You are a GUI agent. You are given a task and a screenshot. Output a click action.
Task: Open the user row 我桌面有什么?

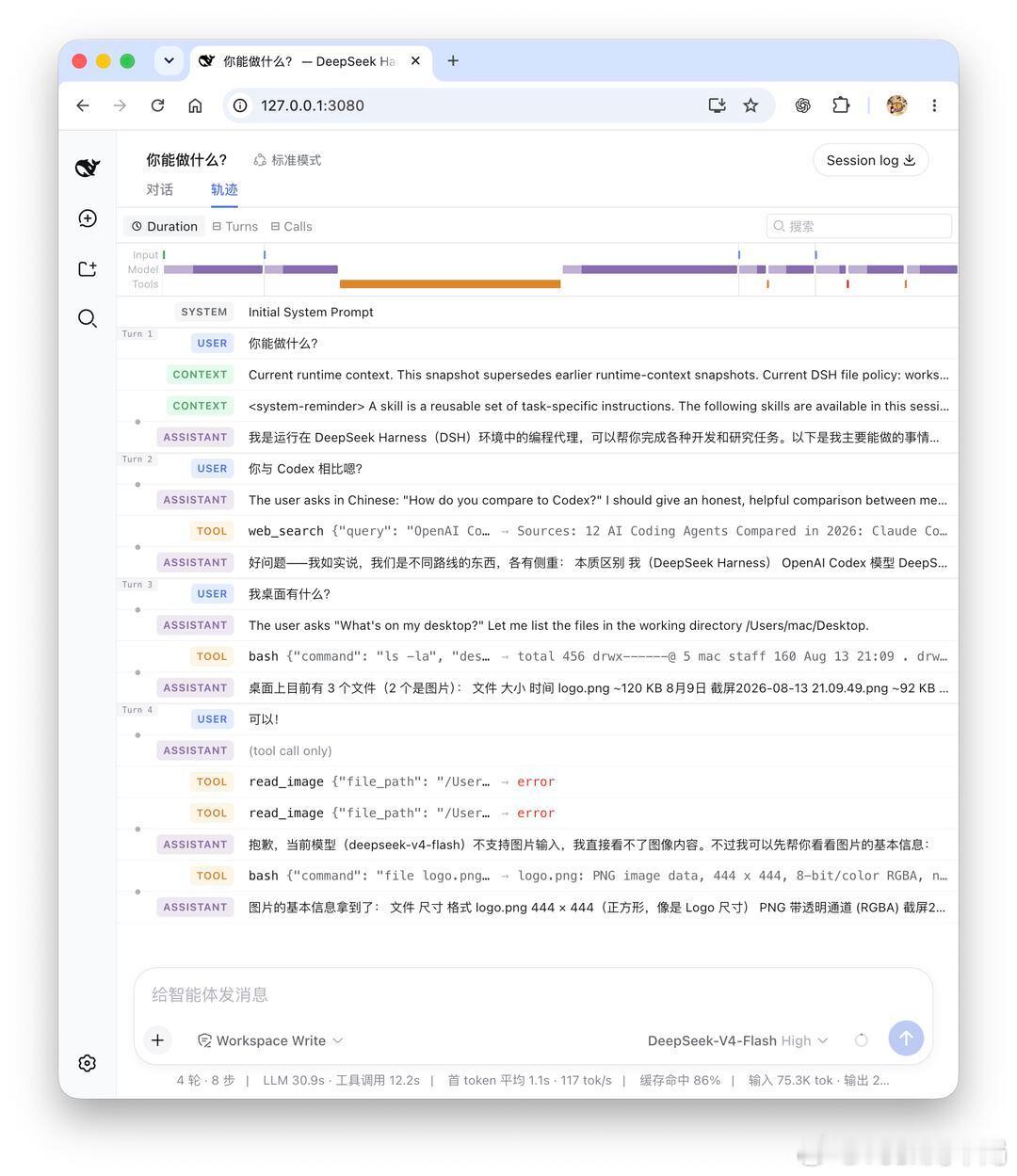(x=538, y=593)
